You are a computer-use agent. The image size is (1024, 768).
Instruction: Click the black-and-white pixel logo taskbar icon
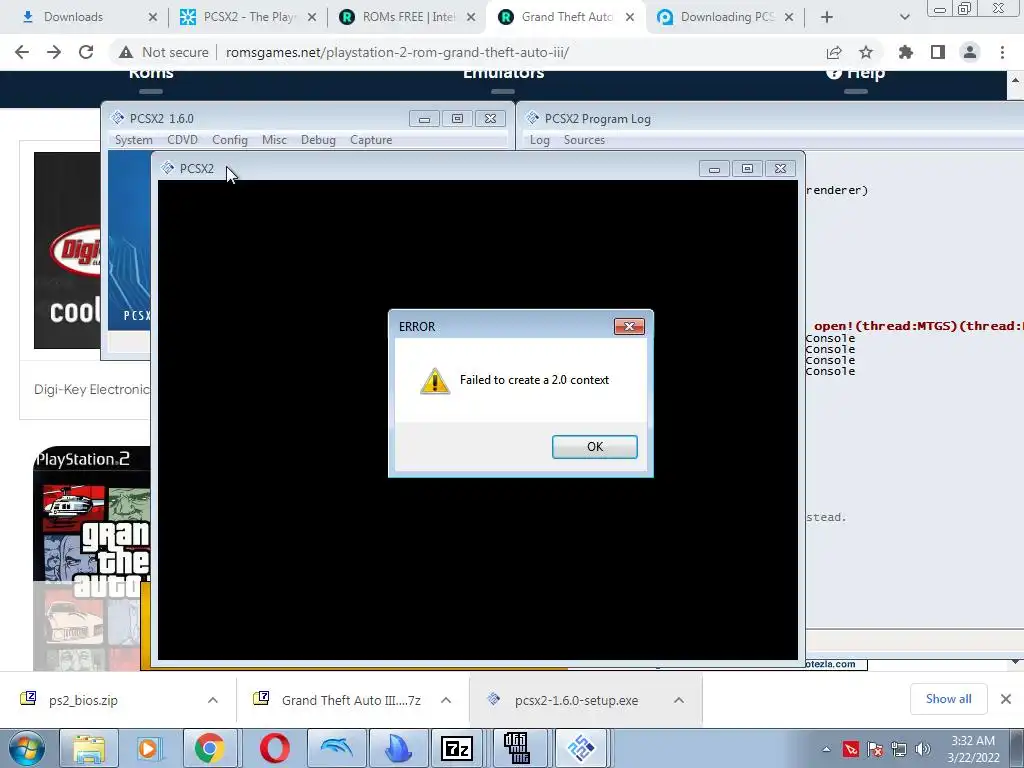point(517,748)
